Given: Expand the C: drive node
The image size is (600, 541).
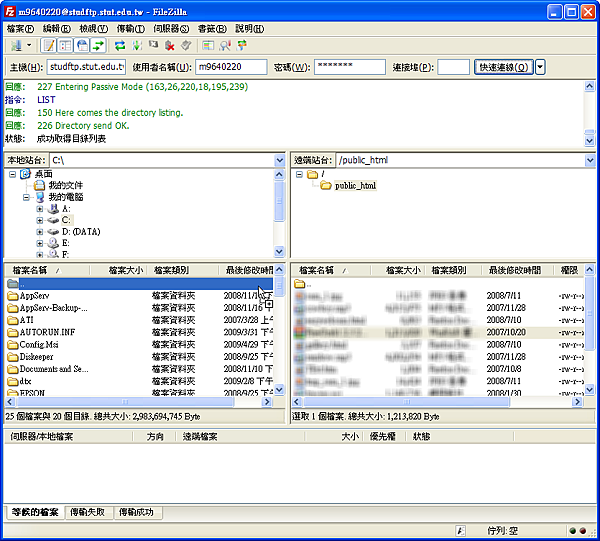Looking at the screenshot, I should 40,220.
